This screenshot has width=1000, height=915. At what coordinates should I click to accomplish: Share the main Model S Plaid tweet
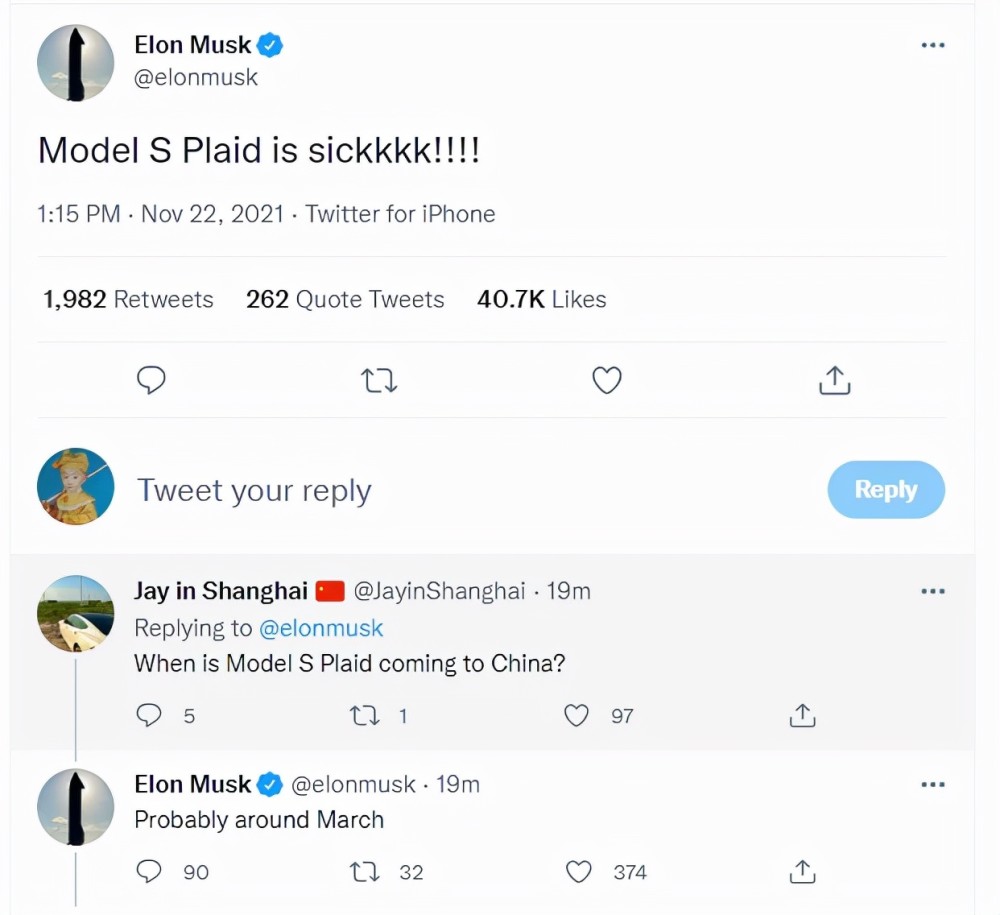[x=835, y=380]
